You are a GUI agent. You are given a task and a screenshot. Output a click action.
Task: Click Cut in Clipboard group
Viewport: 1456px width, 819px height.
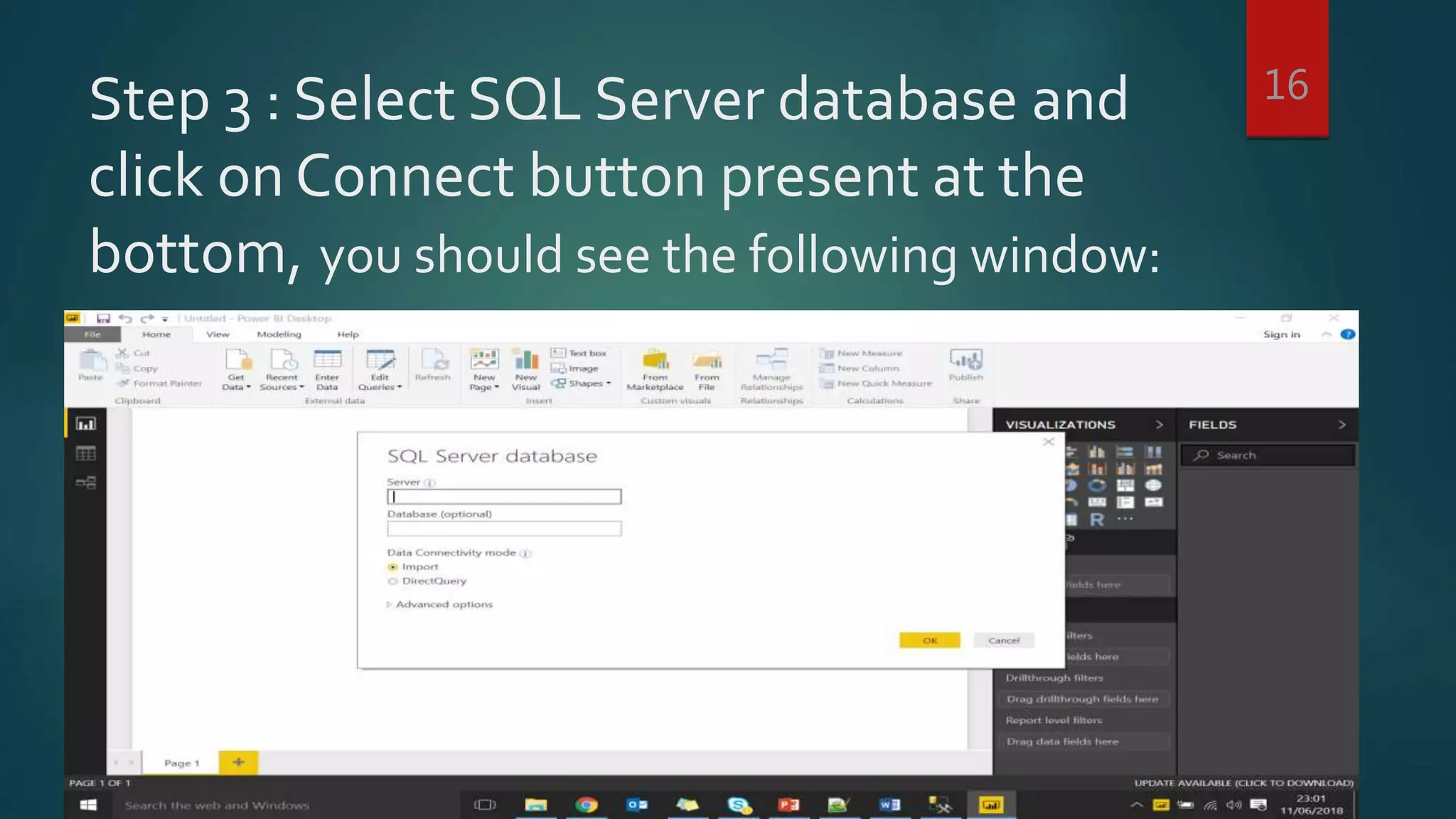133,353
